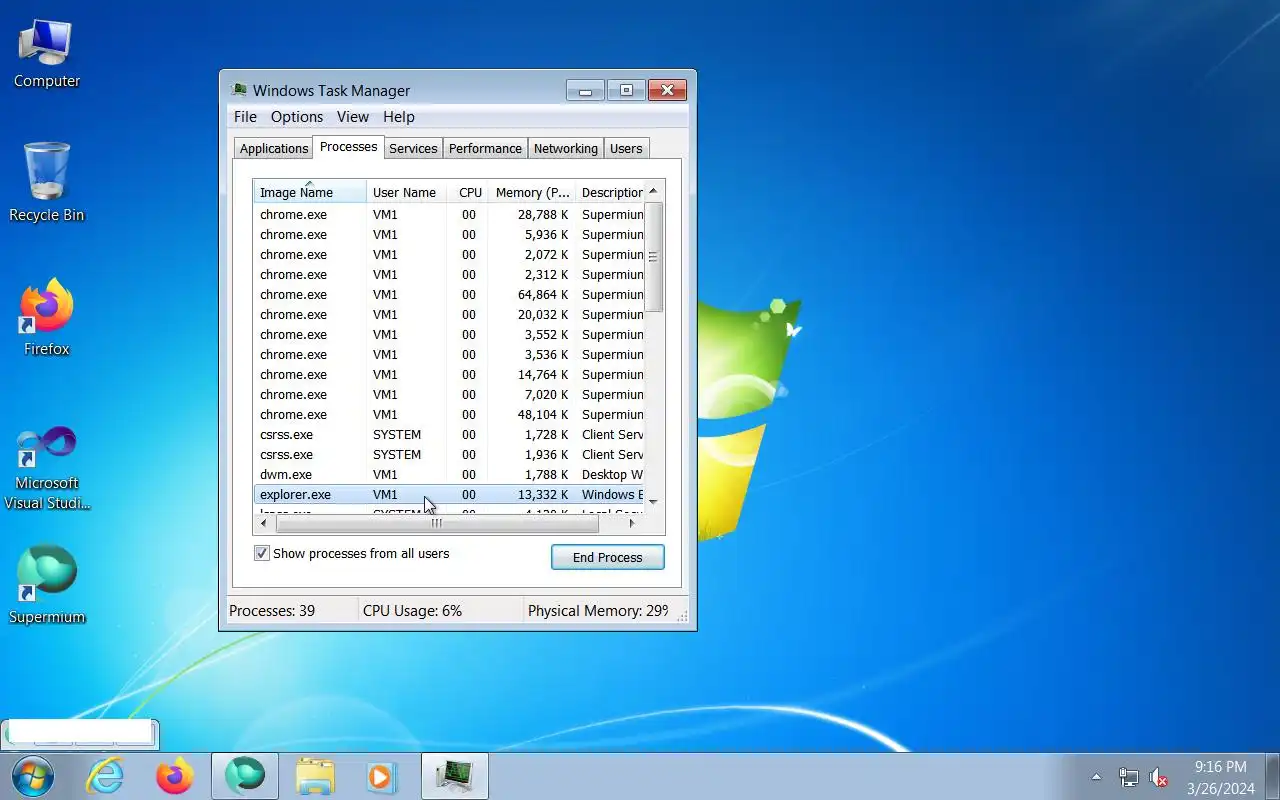Image resolution: width=1280 pixels, height=800 pixels.
Task: Select the chrome.exe row using 48,104 K
Action: point(449,414)
